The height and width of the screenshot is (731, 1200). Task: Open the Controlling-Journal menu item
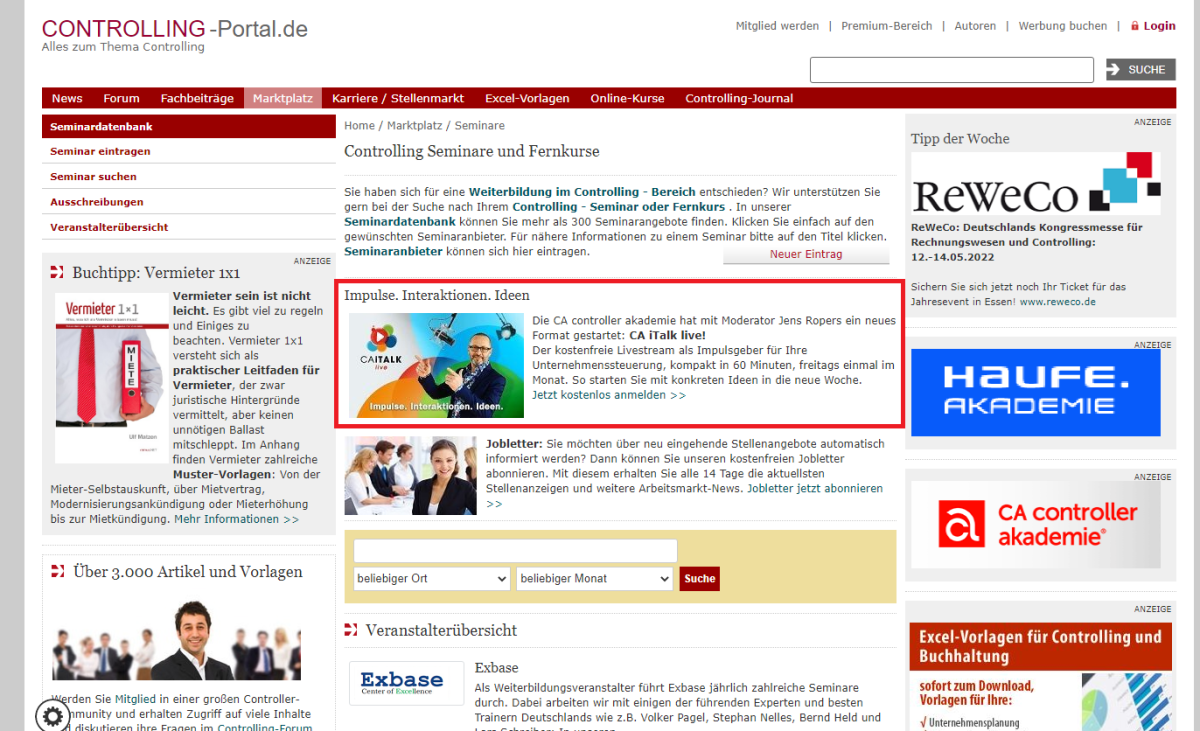pos(739,98)
